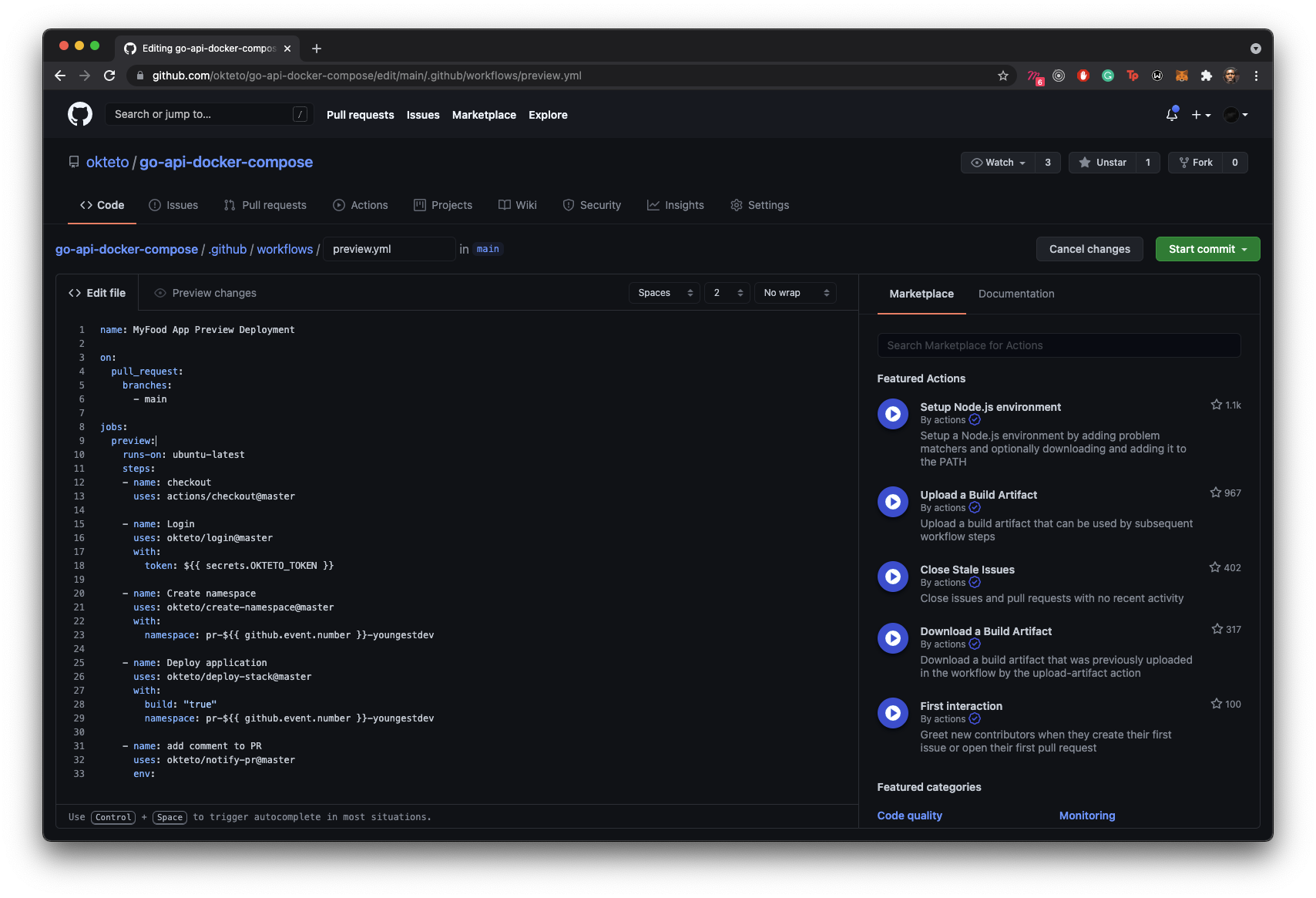This screenshot has width=1316, height=898.
Task: Switch to the Preview changes tab
Action: (205, 293)
